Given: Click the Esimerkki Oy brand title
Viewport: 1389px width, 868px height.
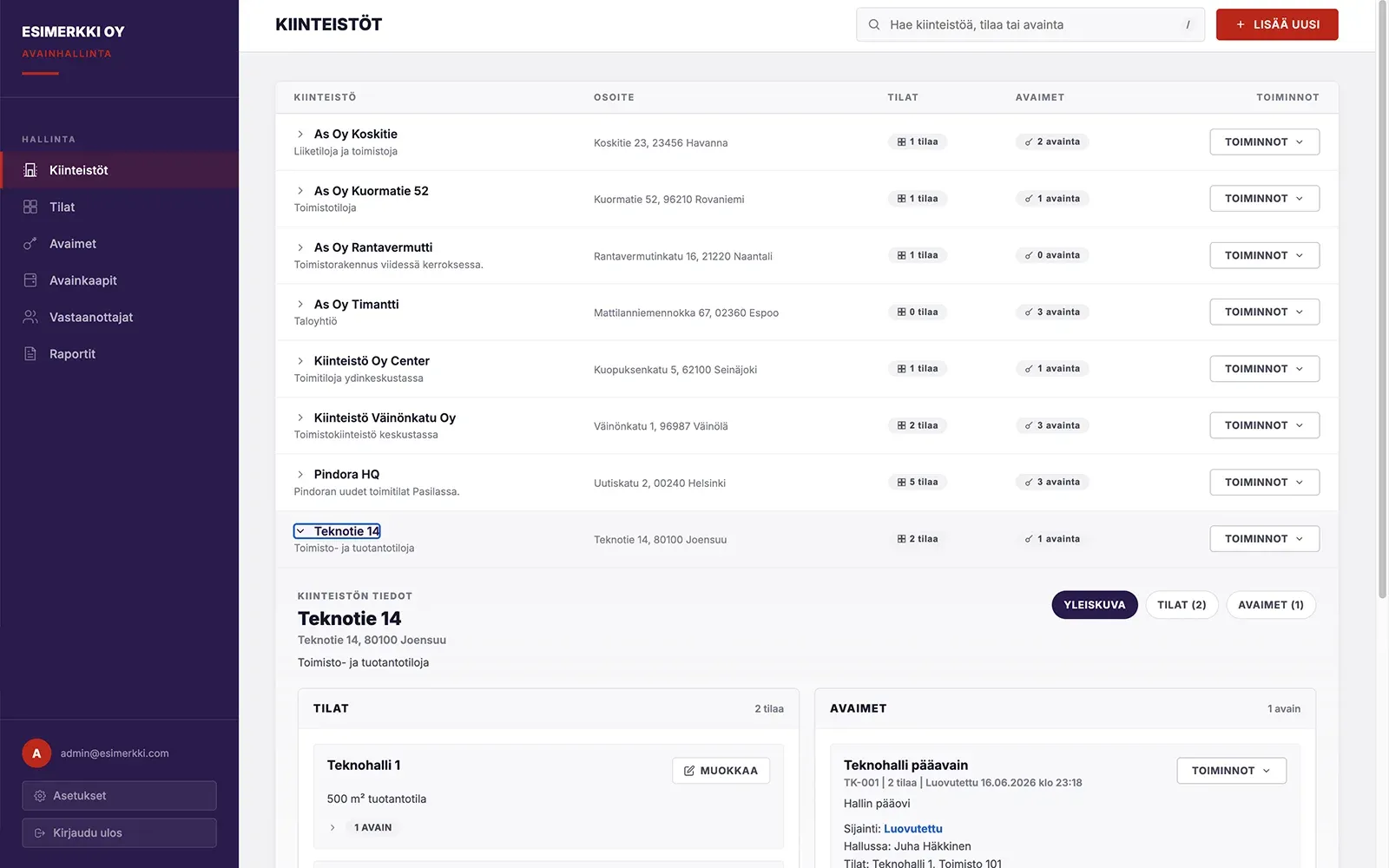Looking at the screenshot, I should click(73, 32).
